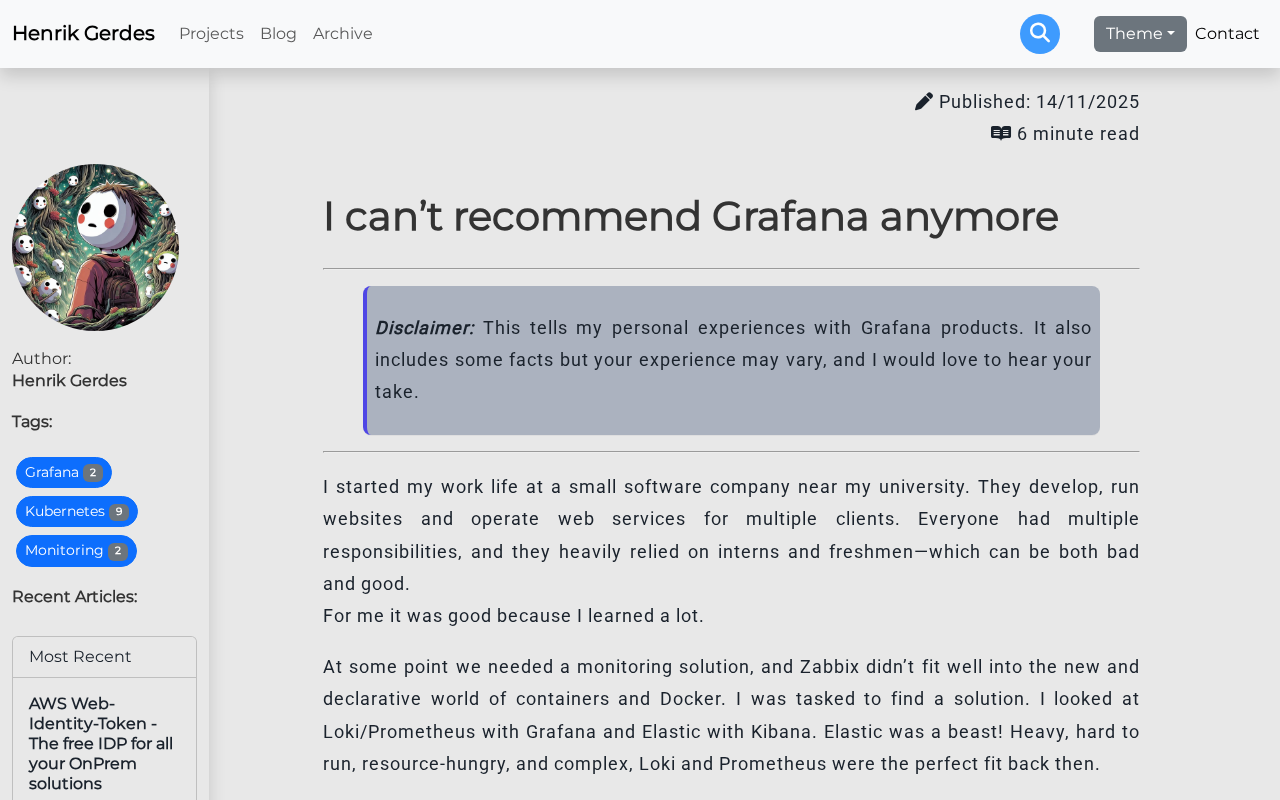The width and height of the screenshot is (1280, 800).
Task: Click the disclaimer blockquote box
Action: pyautogui.click(x=731, y=360)
